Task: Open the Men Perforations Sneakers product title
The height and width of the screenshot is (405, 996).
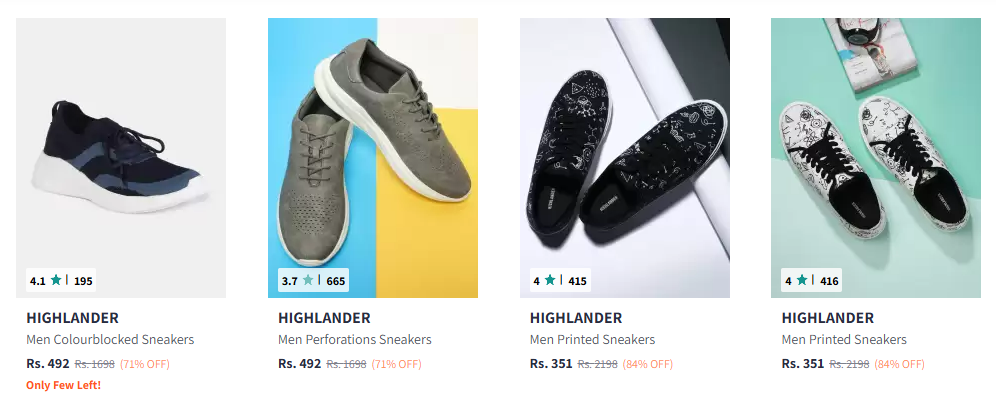Action: pyautogui.click(x=354, y=340)
